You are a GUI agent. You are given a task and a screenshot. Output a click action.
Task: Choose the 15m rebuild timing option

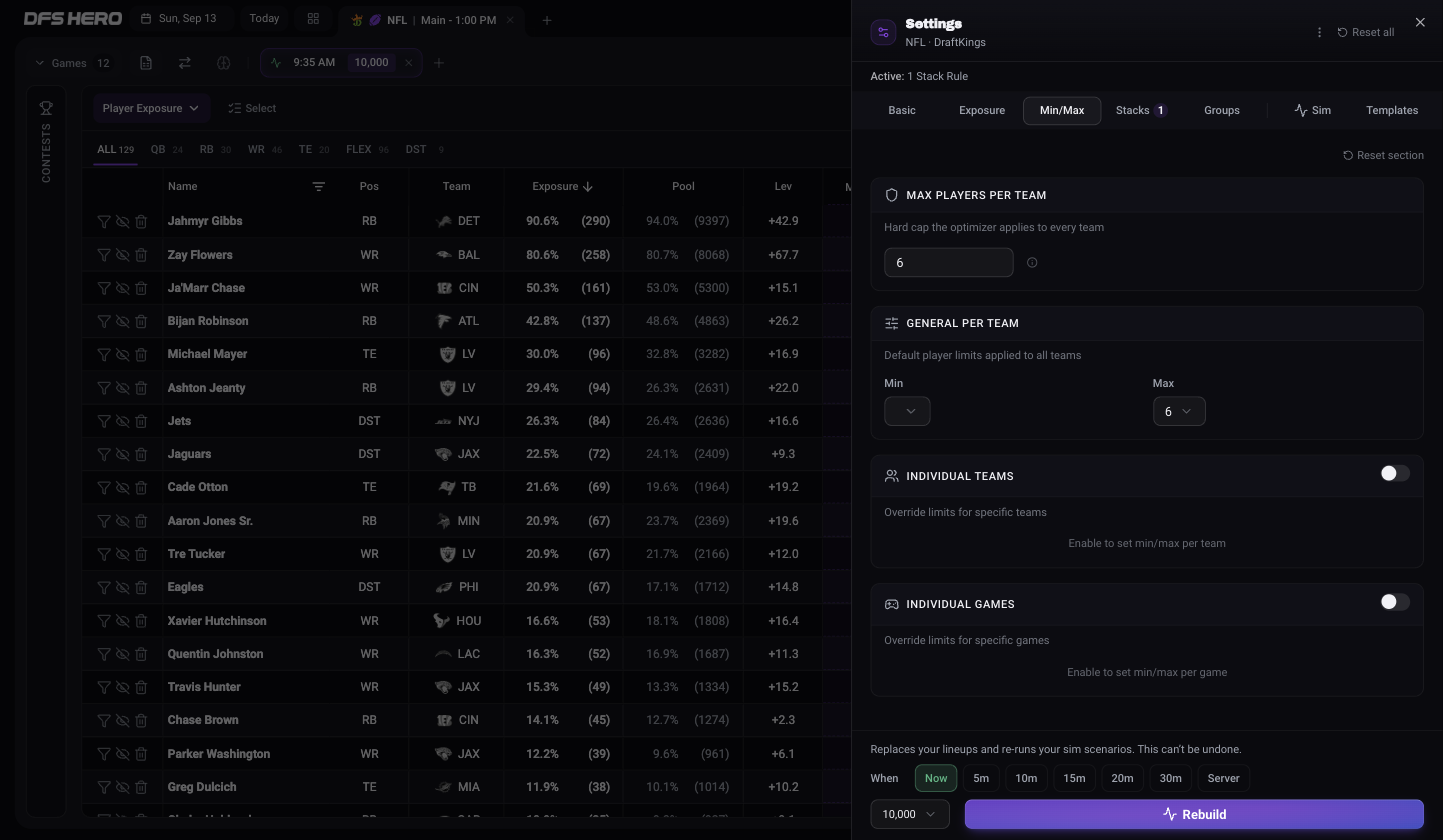1074,778
